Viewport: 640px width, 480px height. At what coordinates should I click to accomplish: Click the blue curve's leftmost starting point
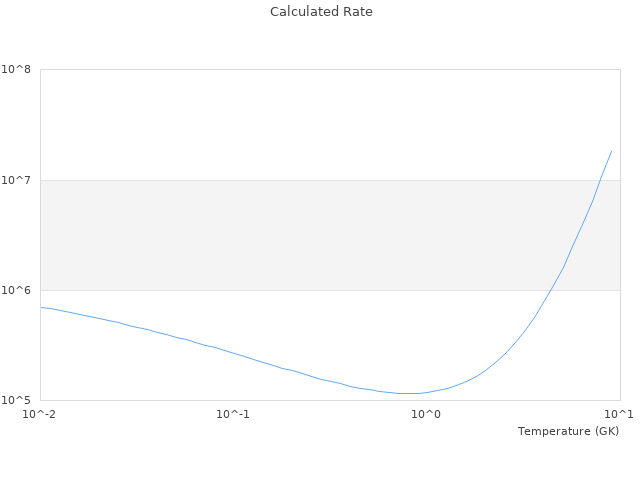(41, 307)
